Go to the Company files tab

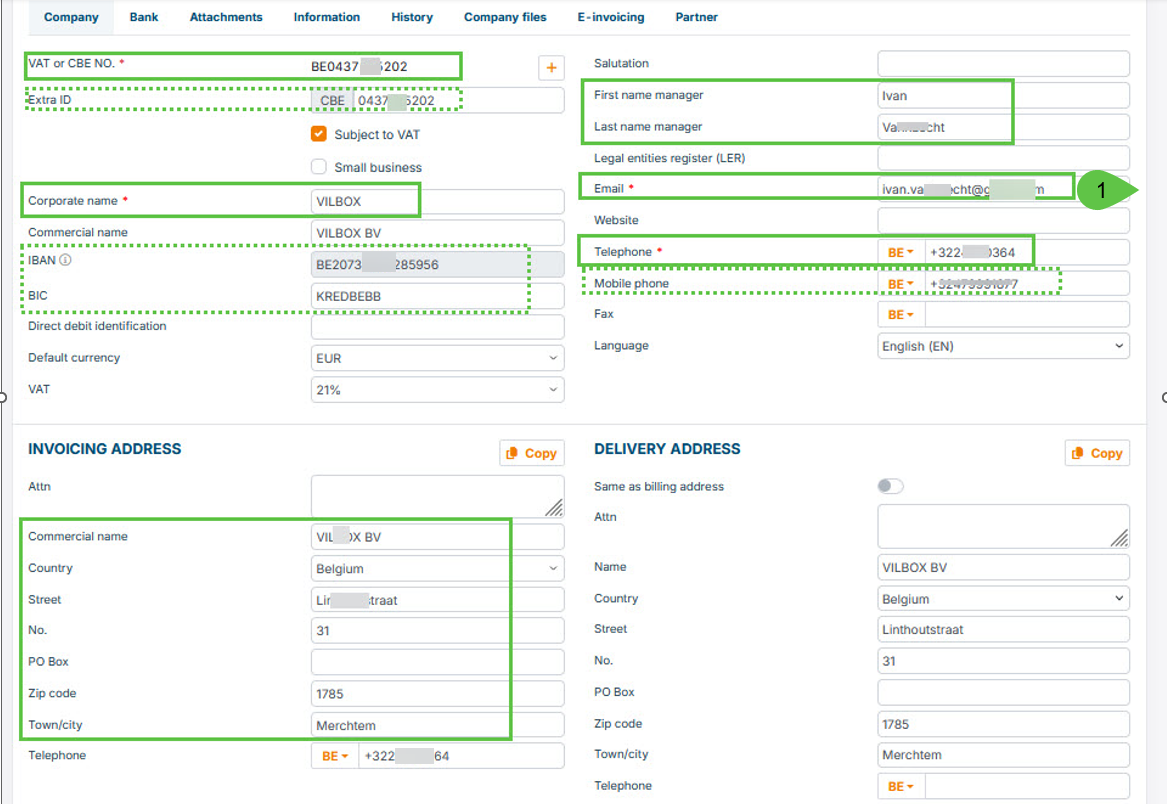click(505, 17)
